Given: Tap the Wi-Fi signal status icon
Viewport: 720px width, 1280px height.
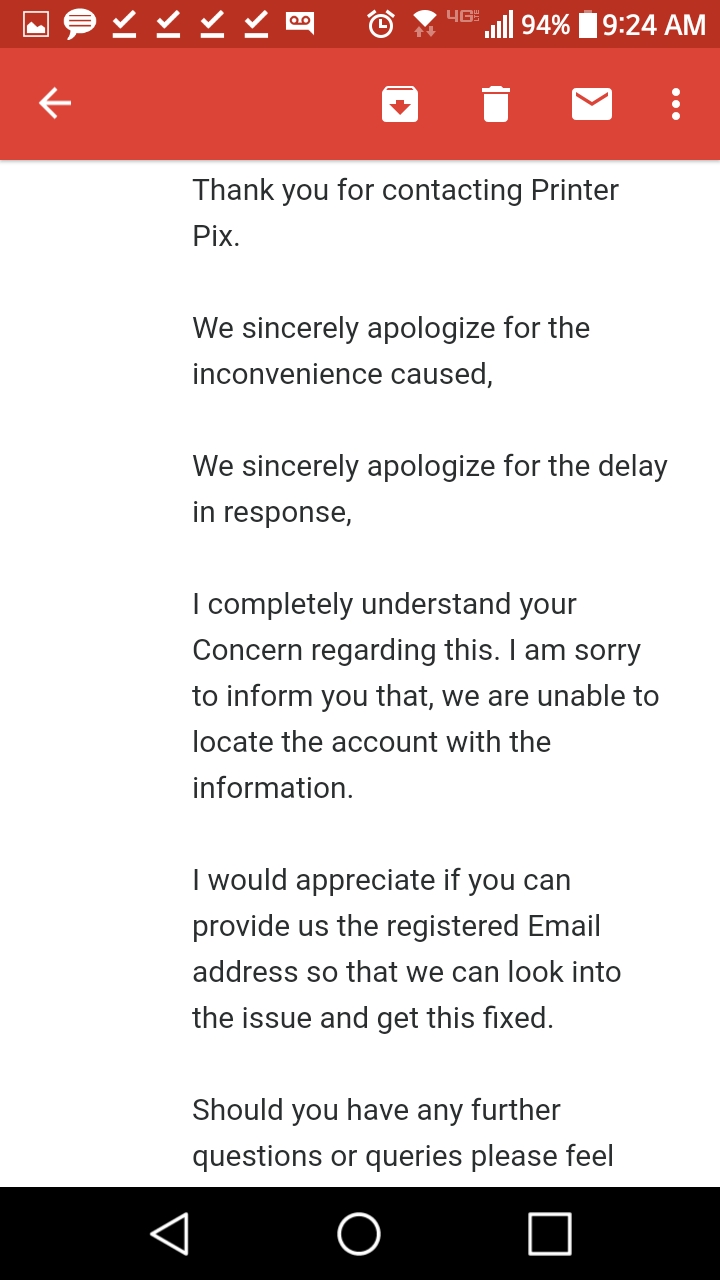Looking at the screenshot, I should [x=426, y=24].
